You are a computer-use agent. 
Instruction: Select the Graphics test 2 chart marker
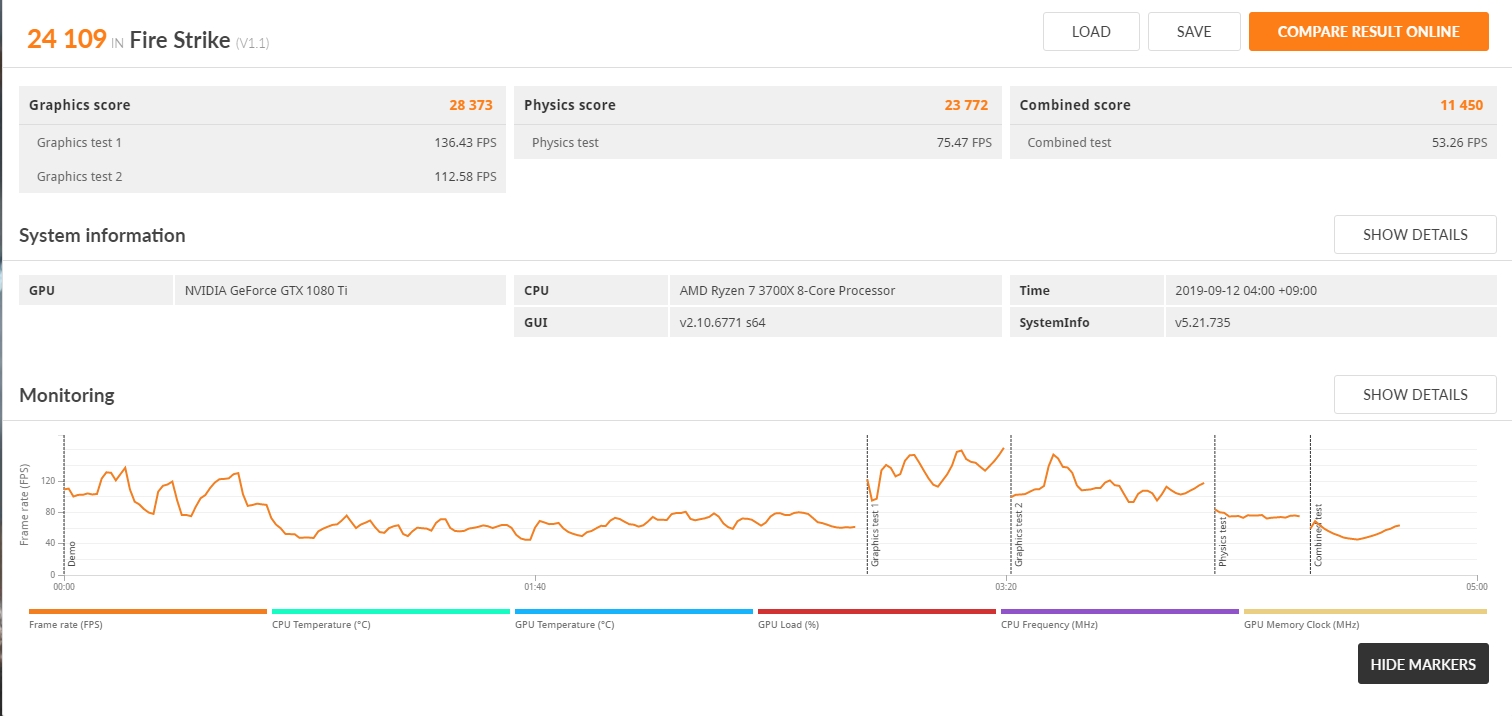tap(1019, 536)
